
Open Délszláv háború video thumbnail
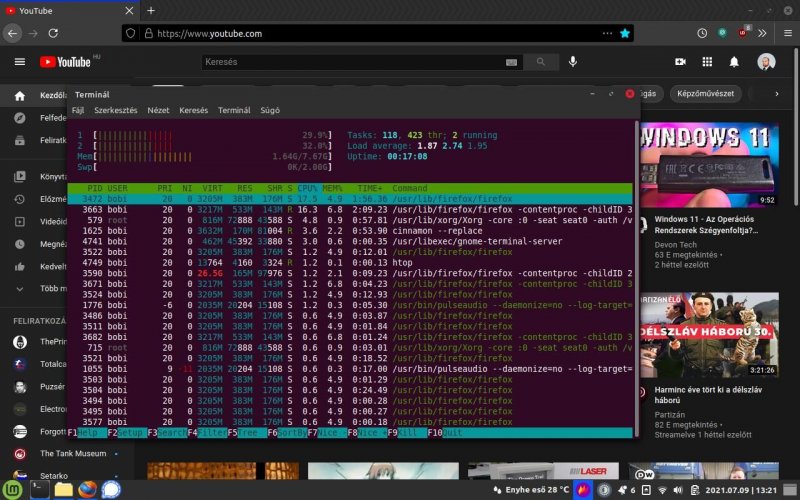[710, 335]
